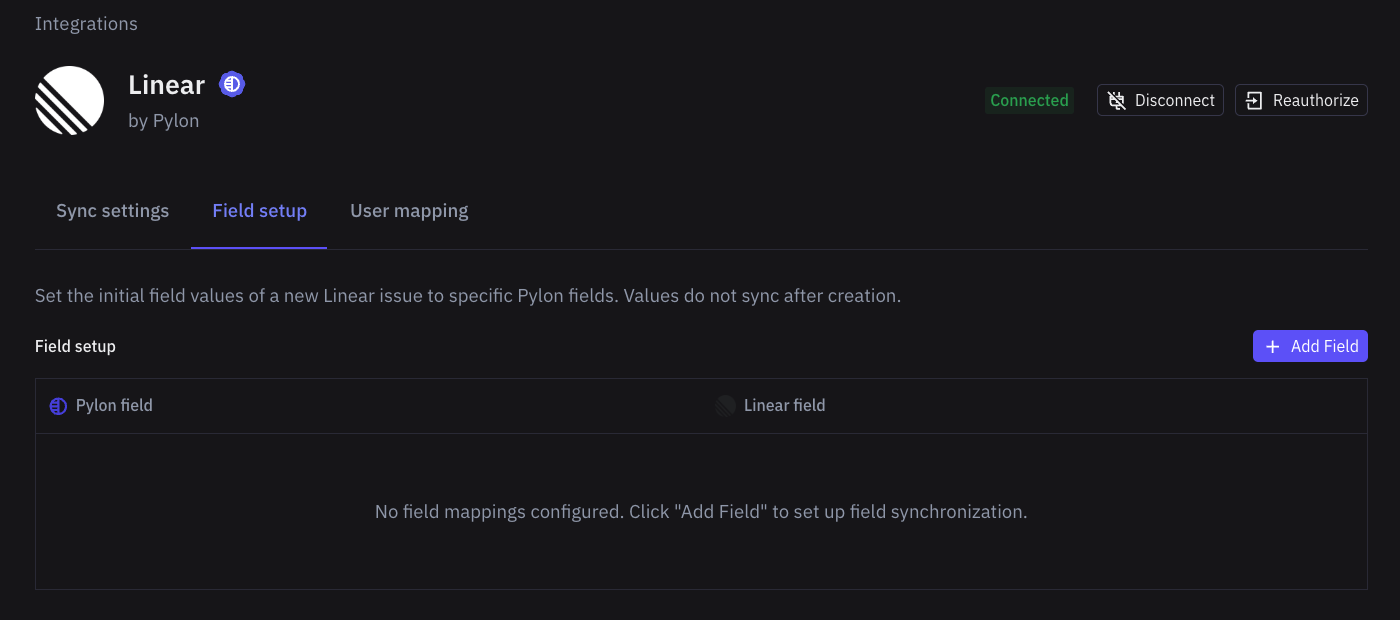Switch to the User mapping tab
The width and height of the screenshot is (1400, 620).
tap(409, 211)
